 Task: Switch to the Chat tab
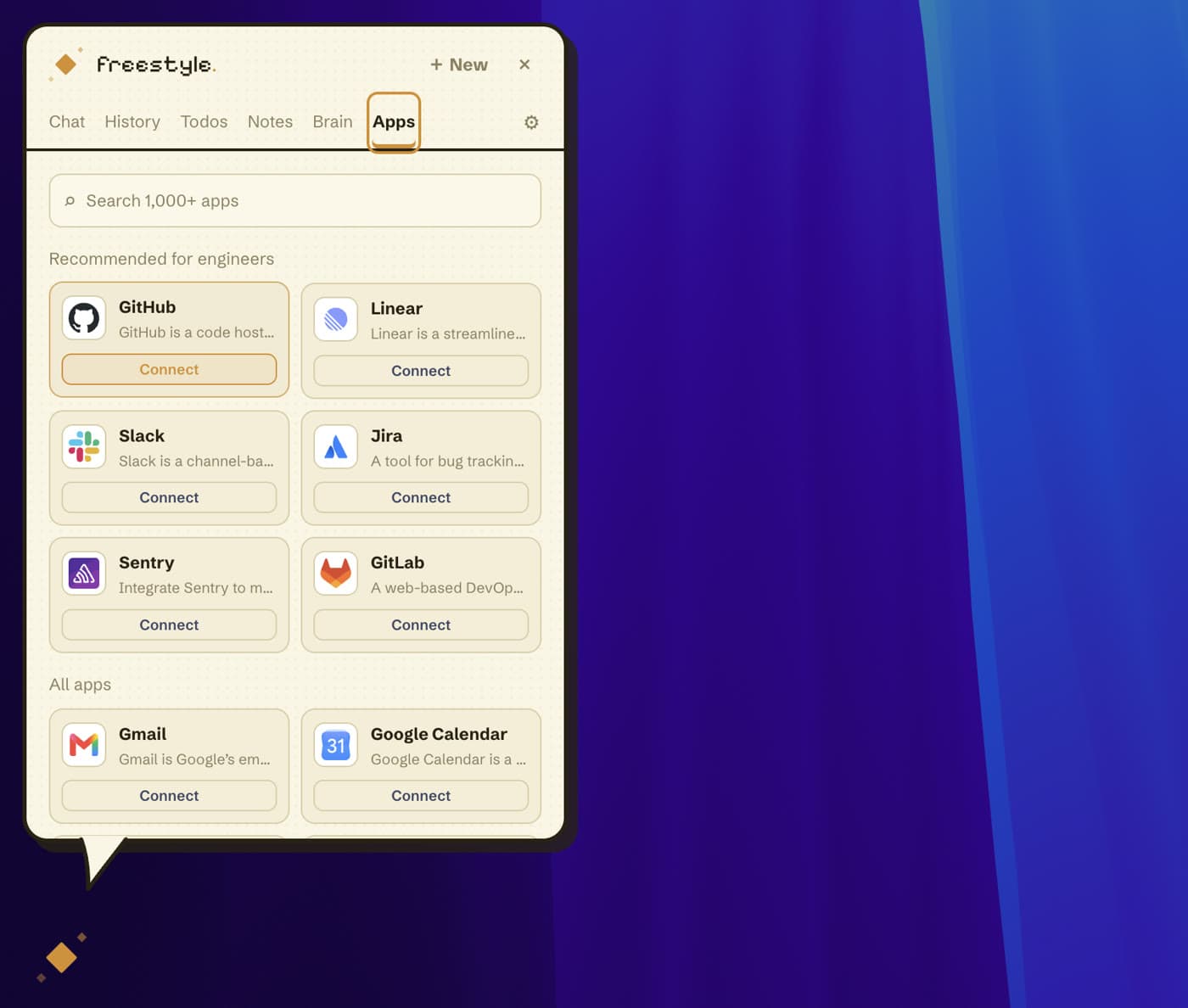tap(67, 122)
